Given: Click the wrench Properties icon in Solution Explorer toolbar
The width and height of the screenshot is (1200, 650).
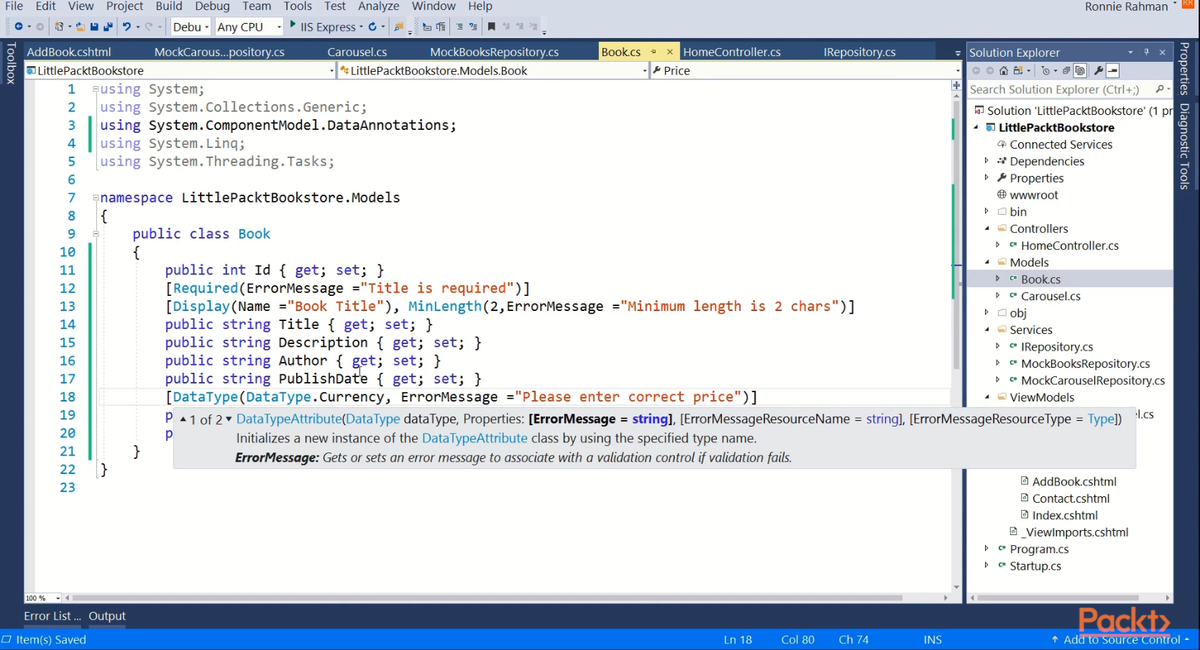Looking at the screenshot, I should (x=1098, y=71).
